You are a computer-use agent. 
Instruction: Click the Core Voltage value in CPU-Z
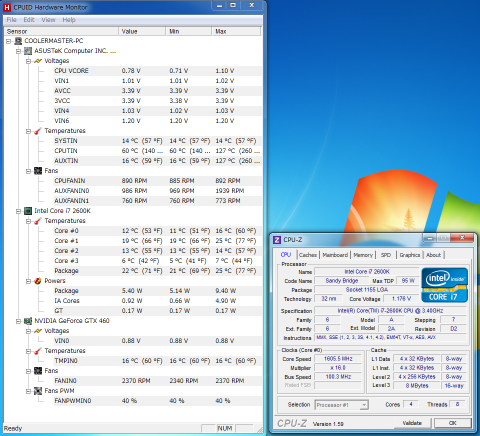click(x=401, y=299)
